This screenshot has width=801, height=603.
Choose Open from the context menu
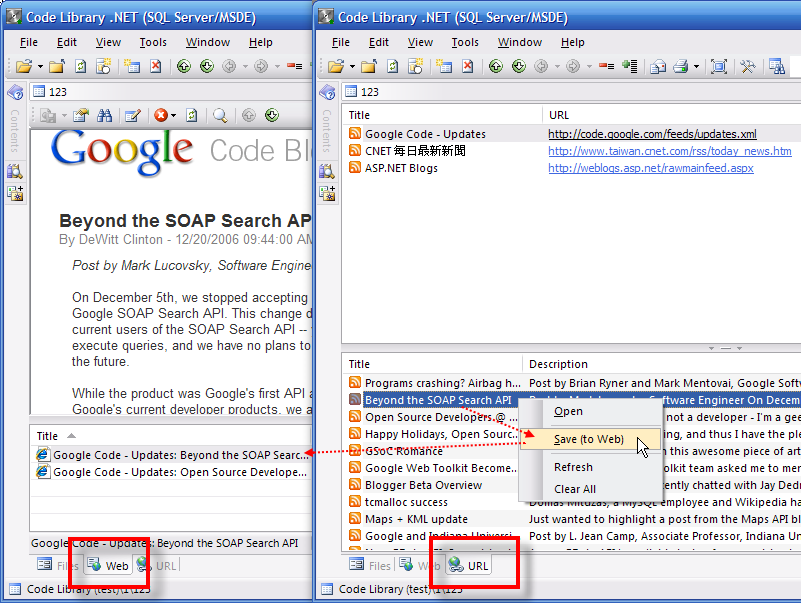tap(568, 411)
